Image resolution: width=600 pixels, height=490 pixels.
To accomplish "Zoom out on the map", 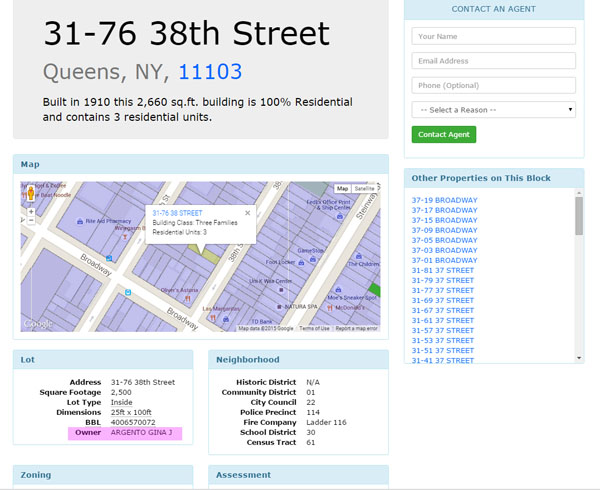I will point(30,222).
